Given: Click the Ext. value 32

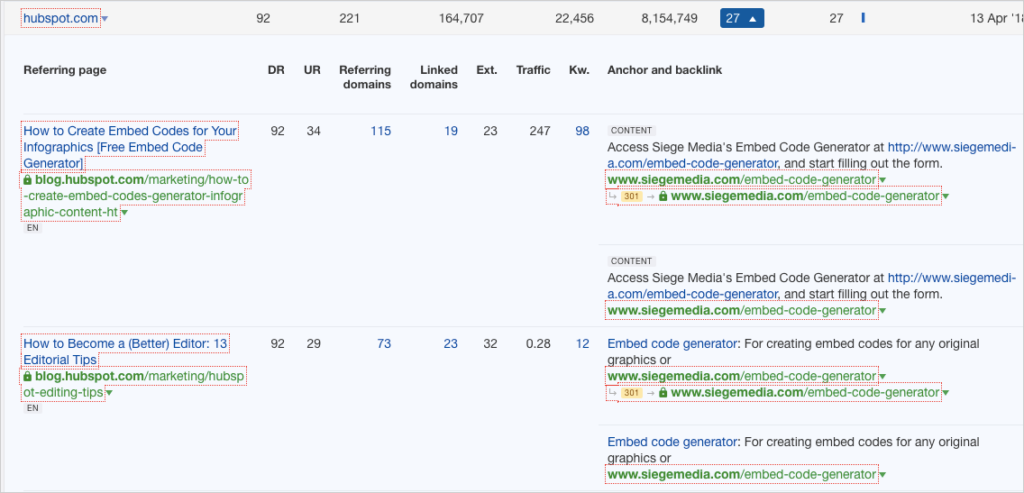Looking at the screenshot, I should (x=490, y=343).
